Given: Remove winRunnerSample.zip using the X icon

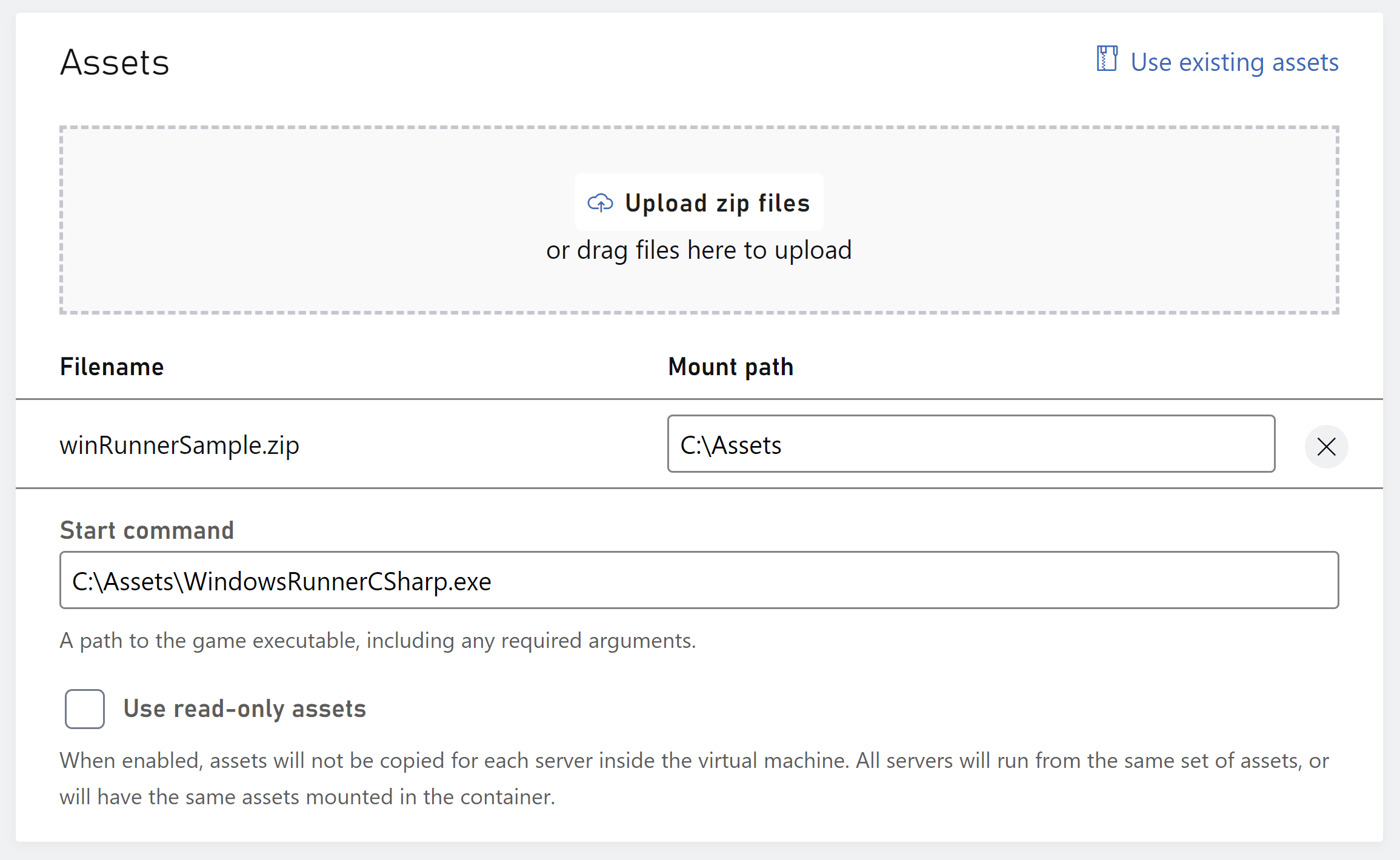Looking at the screenshot, I should click(1326, 447).
